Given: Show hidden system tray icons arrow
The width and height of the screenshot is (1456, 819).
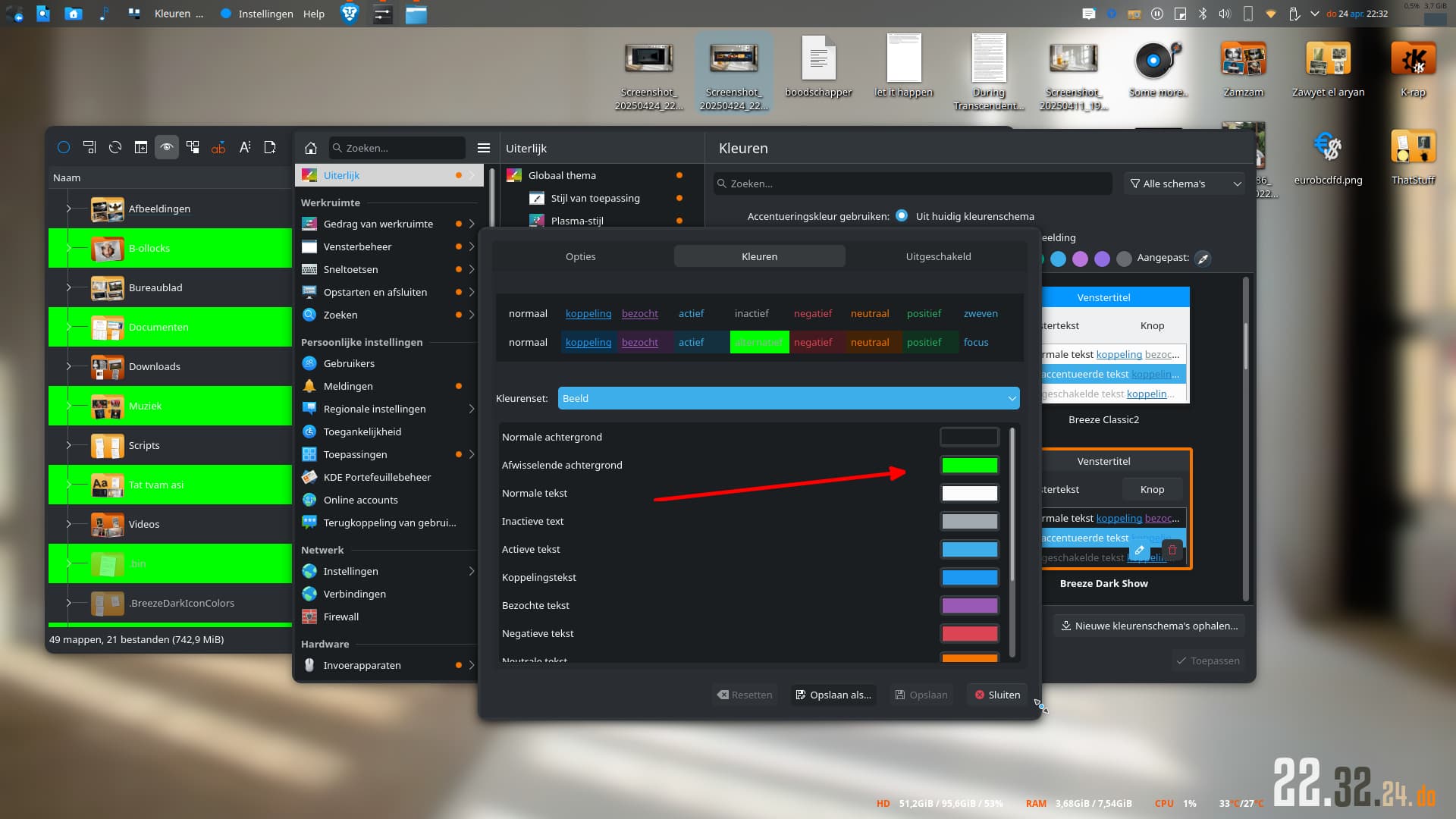Looking at the screenshot, I should coord(1315,14).
